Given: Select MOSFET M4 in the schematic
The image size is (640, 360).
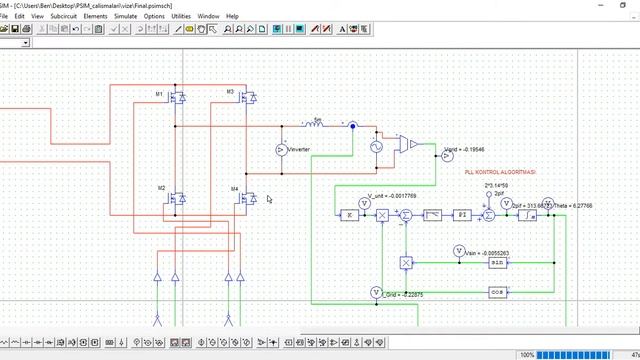Looking at the screenshot, I should 248,199.
